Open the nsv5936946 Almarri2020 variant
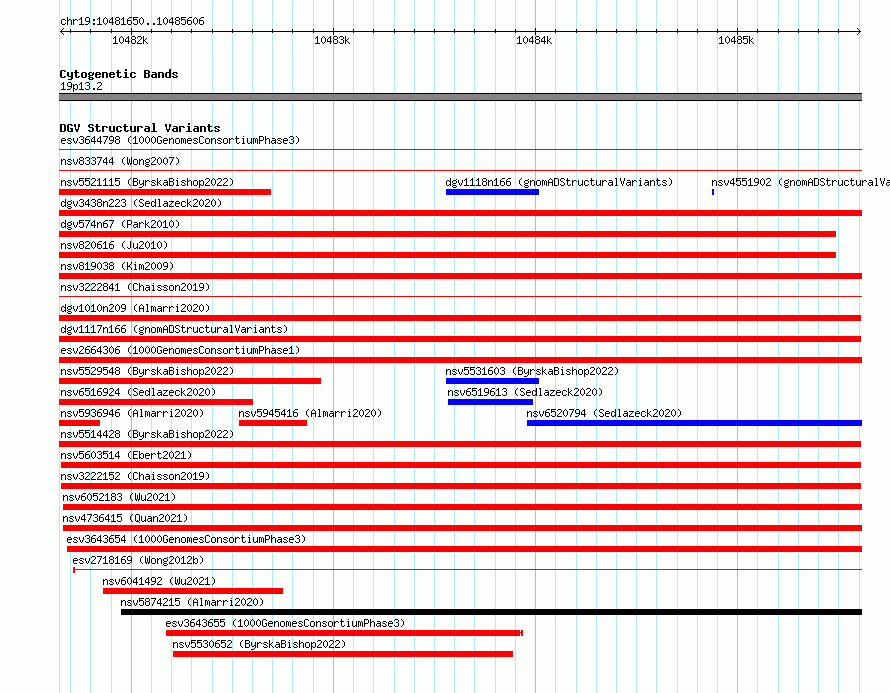 (132, 413)
